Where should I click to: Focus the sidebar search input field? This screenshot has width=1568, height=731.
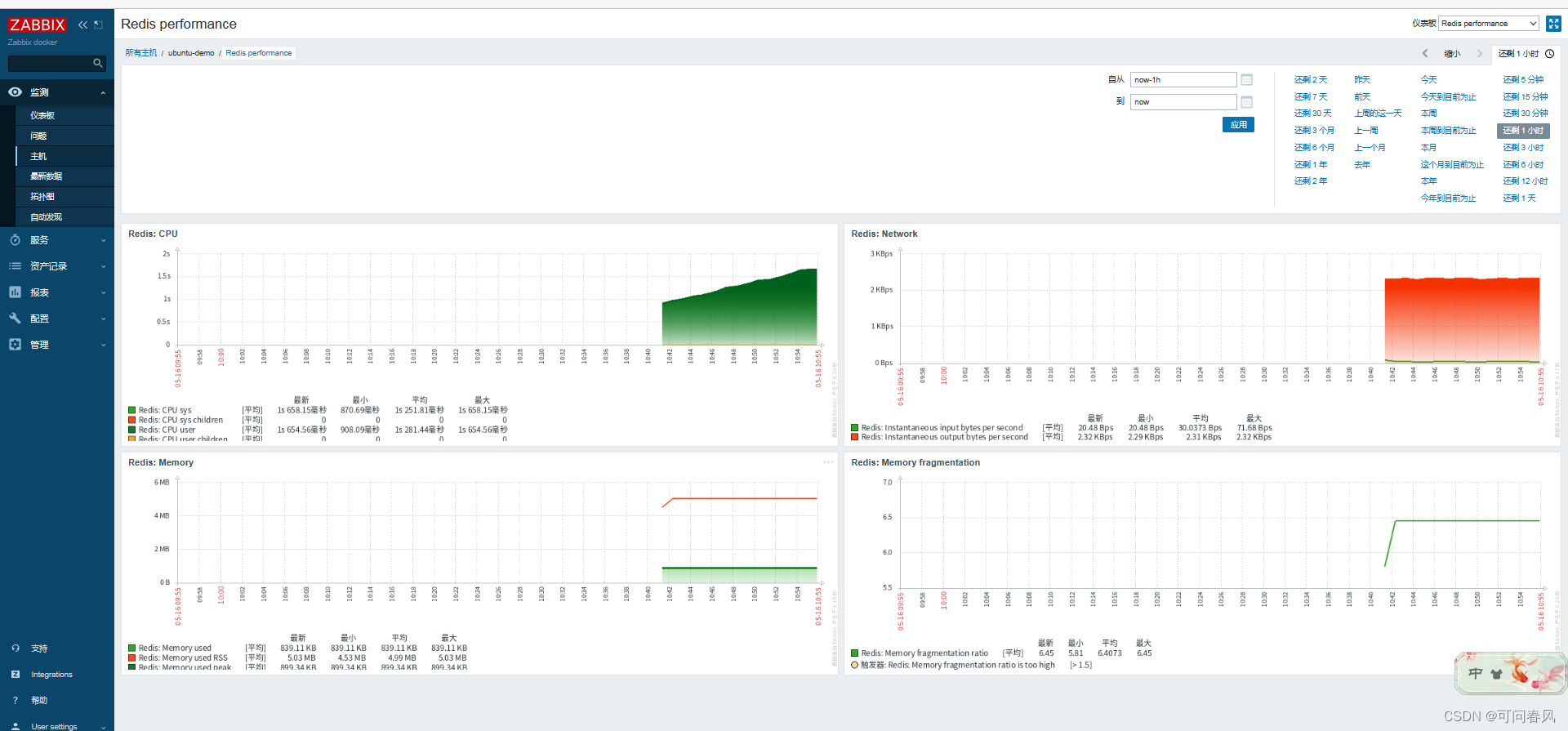(x=51, y=63)
